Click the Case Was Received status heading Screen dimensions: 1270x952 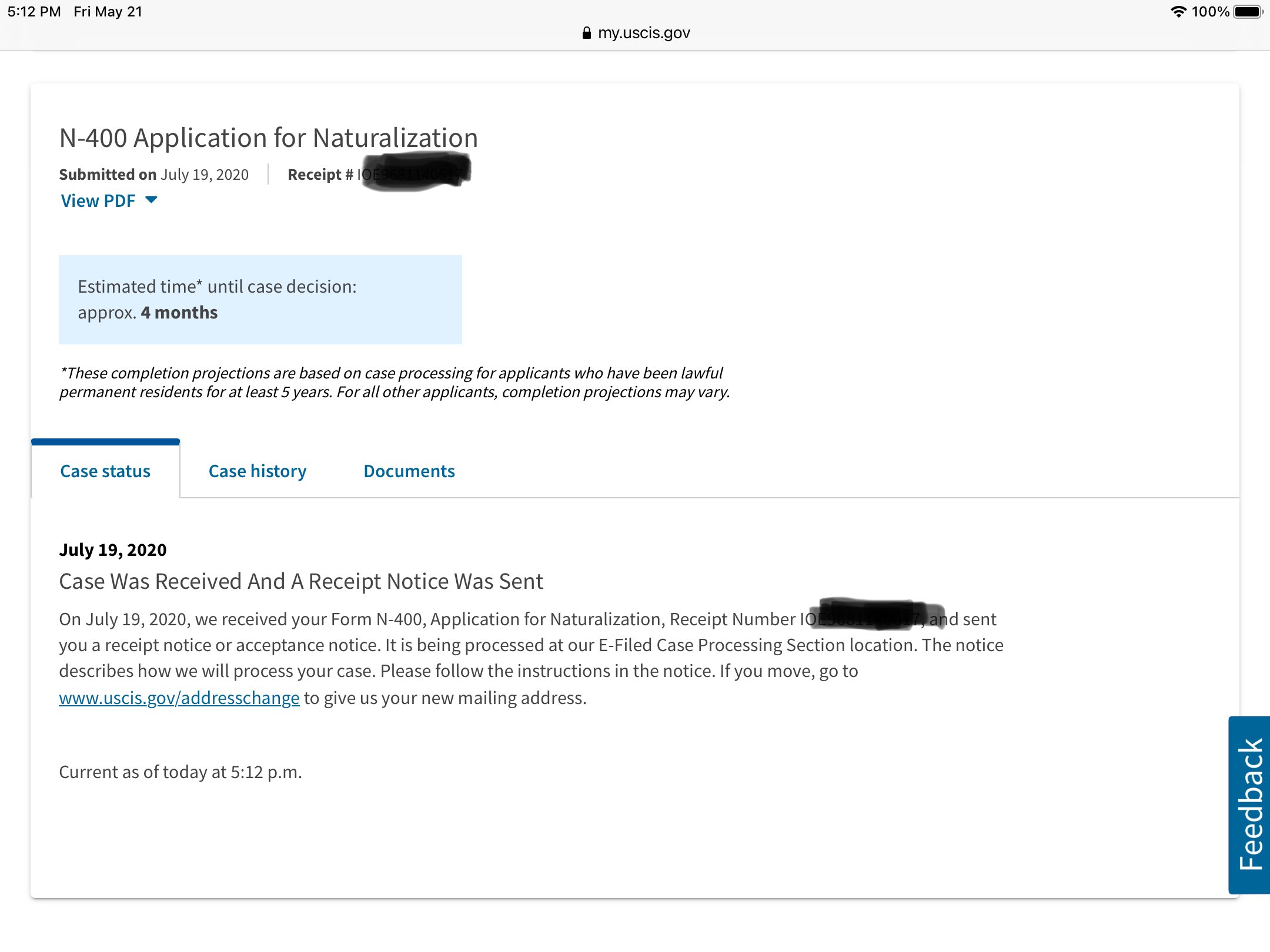pyautogui.click(x=300, y=582)
